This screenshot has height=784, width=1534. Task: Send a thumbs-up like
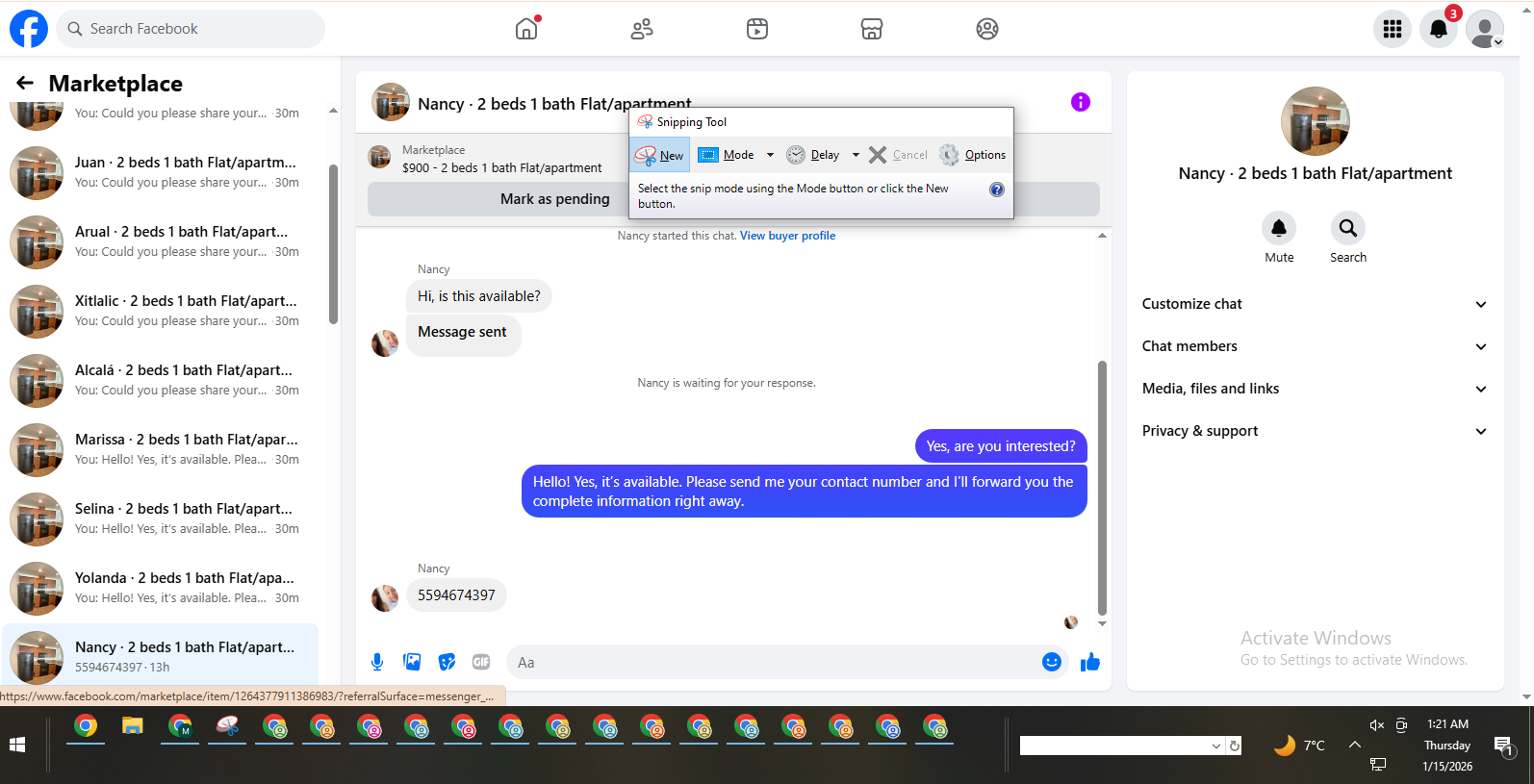pyautogui.click(x=1090, y=662)
